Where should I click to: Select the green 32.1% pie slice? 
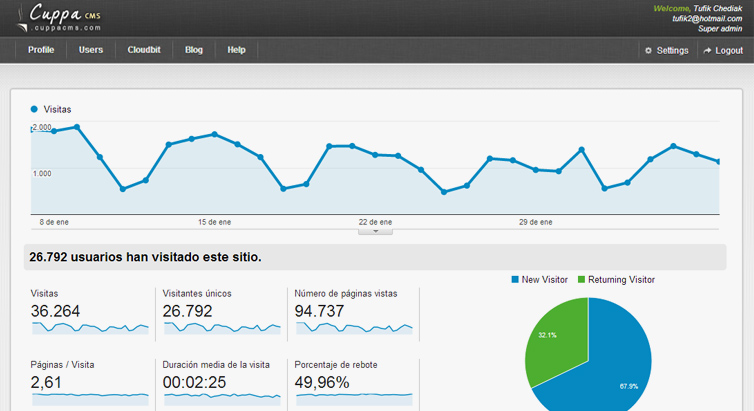click(558, 341)
